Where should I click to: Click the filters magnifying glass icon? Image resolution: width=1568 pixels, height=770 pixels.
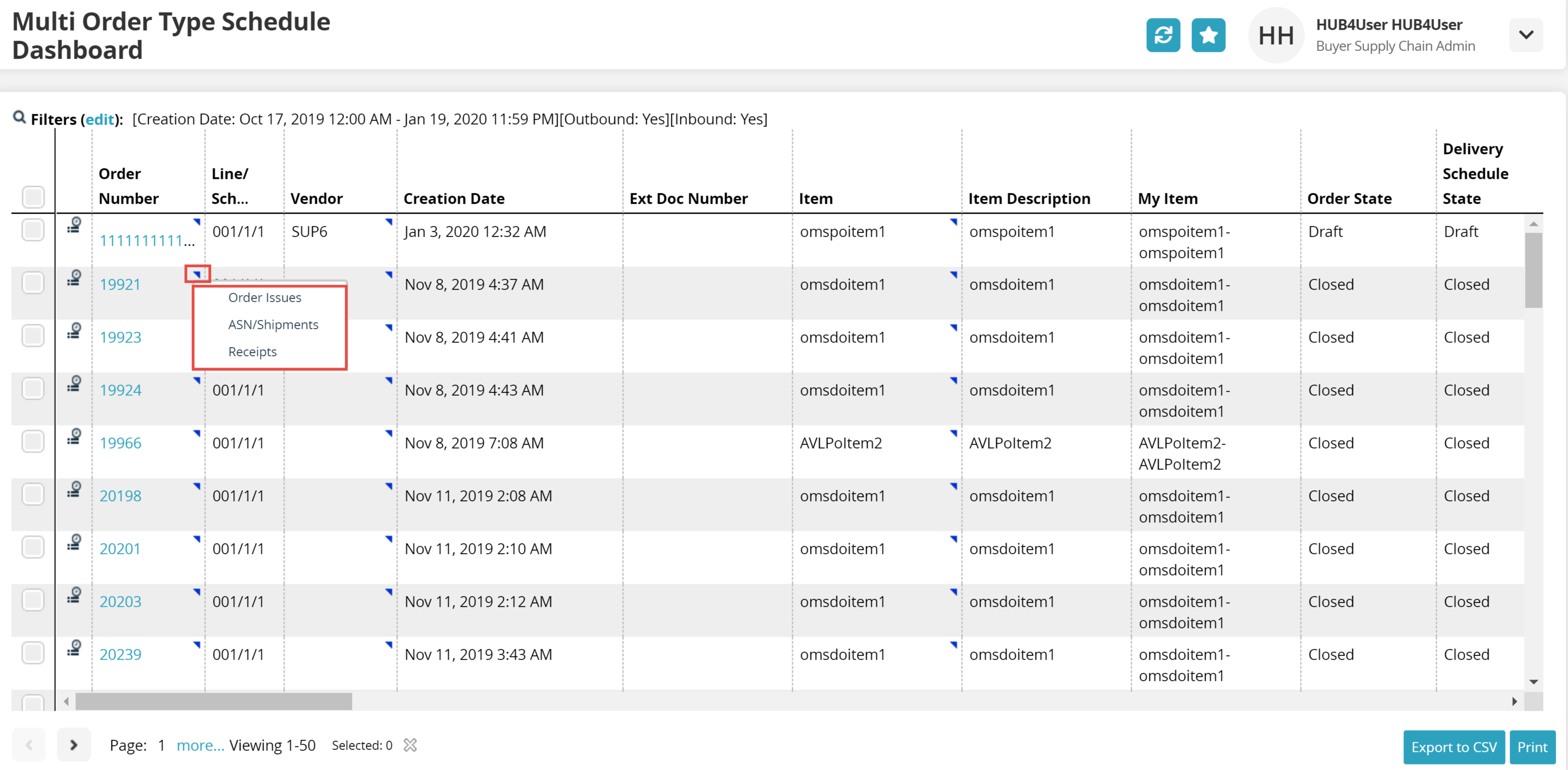click(x=19, y=117)
